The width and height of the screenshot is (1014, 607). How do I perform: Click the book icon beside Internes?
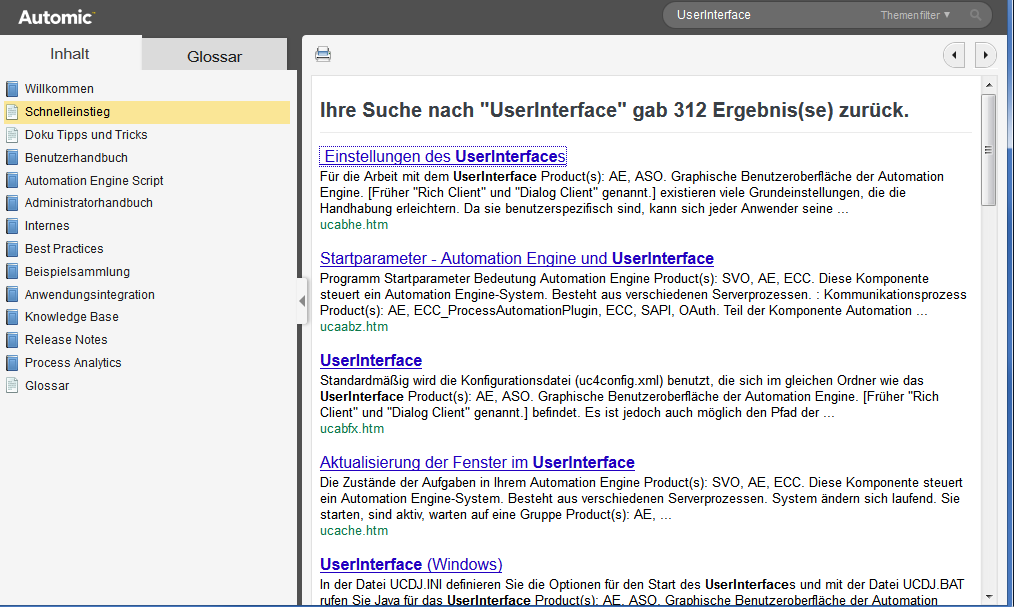point(12,226)
